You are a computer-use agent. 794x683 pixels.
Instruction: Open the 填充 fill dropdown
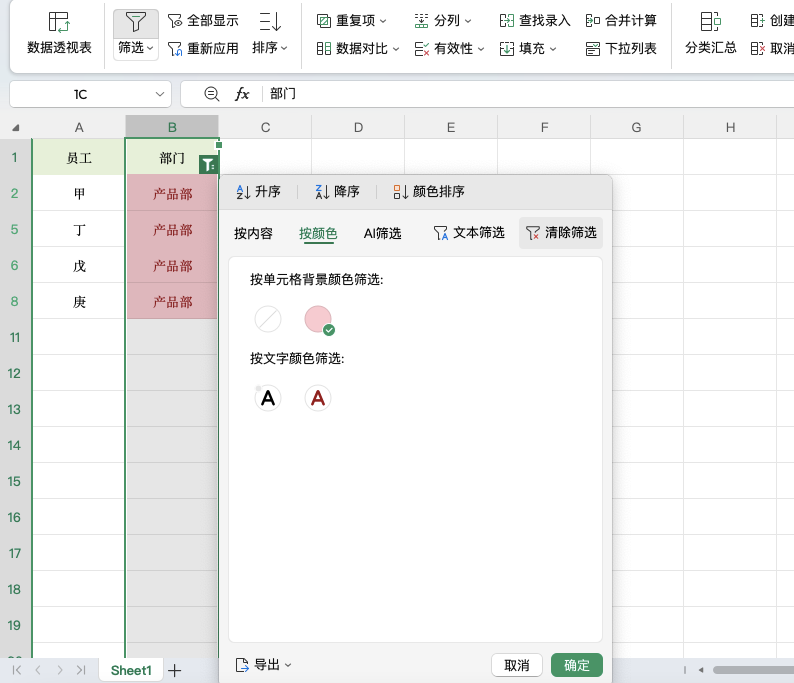[x=528, y=49]
